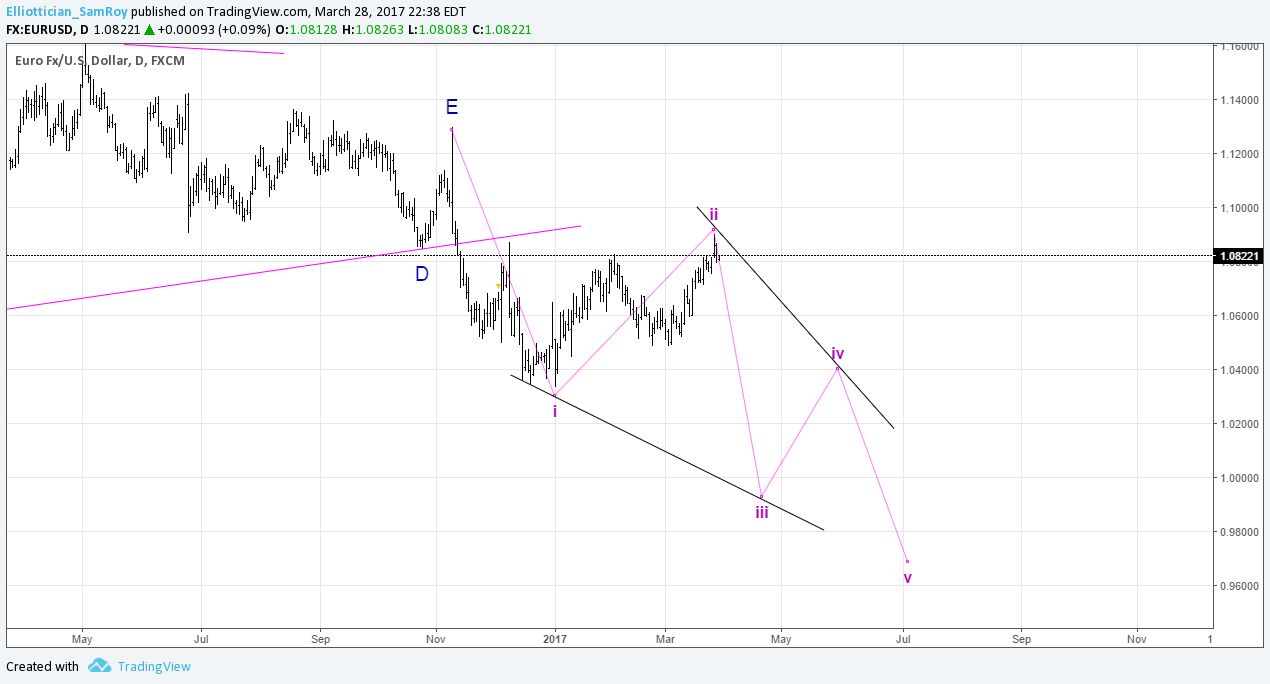This screenshot has height=684, width=1270.
Task: Click the high price value H:1.08263
Action: click(373, 30)
